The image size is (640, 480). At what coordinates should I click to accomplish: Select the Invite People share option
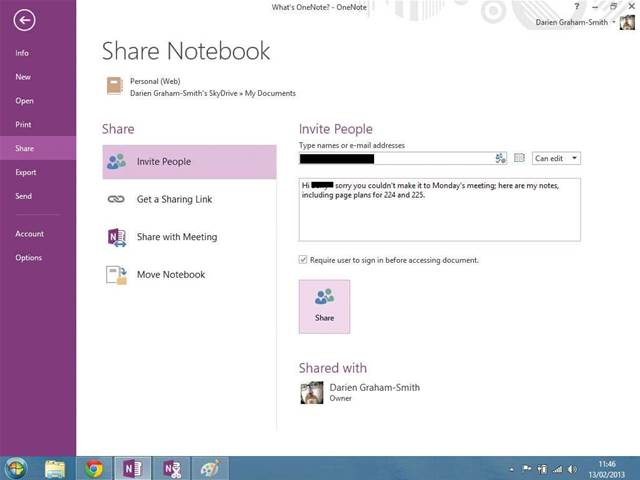(189, 162)
